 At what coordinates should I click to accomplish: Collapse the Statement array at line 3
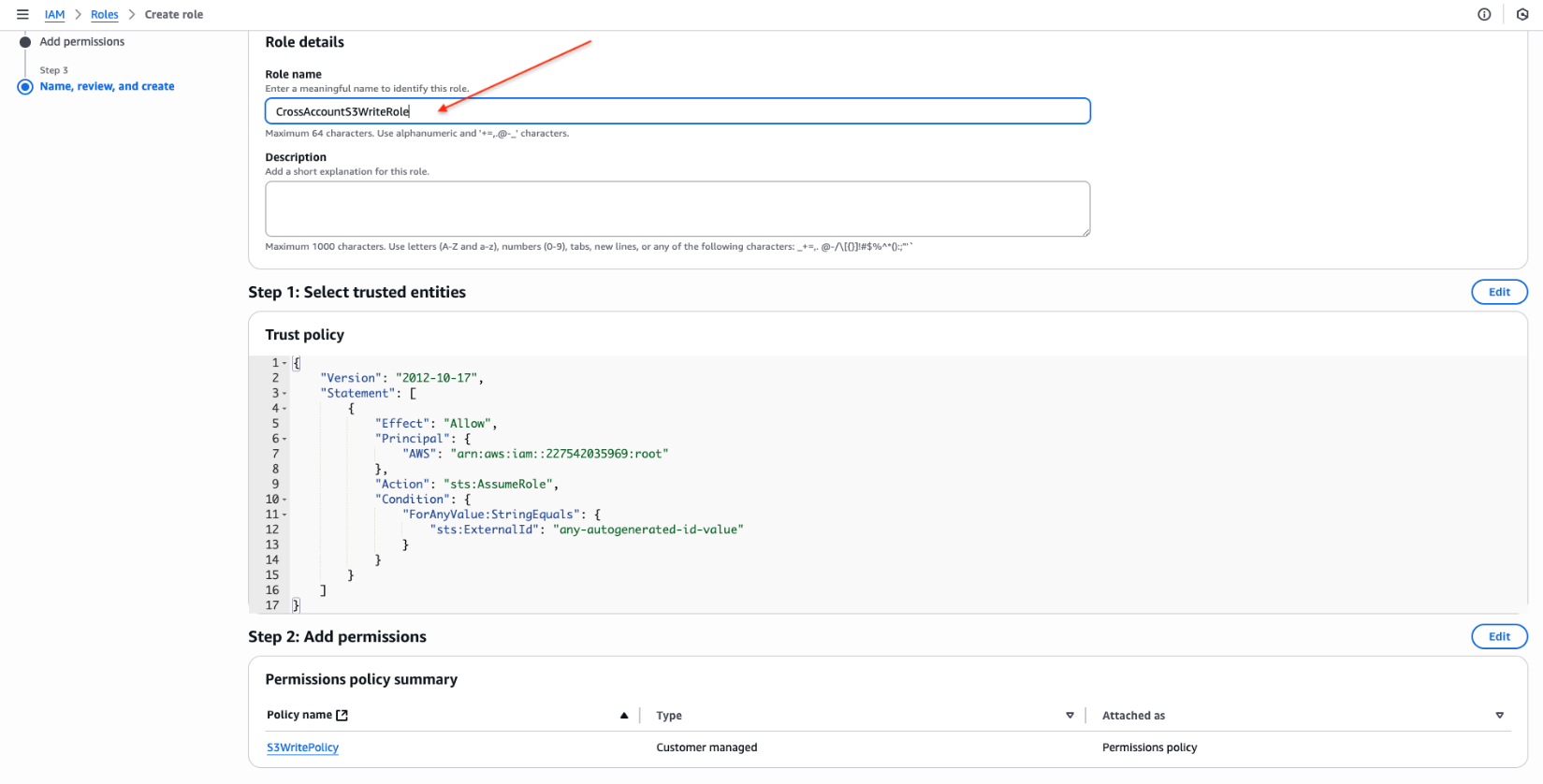click(x=284, y=394)
